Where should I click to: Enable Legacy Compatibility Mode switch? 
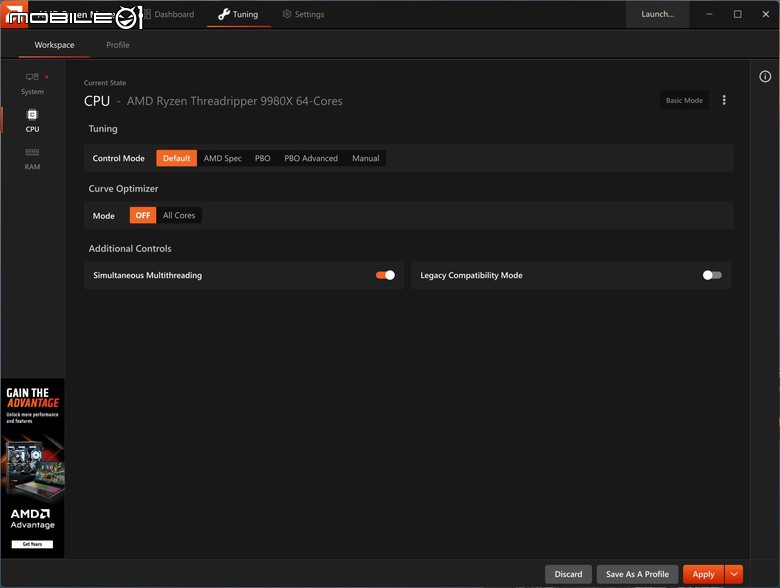[712, 275]
